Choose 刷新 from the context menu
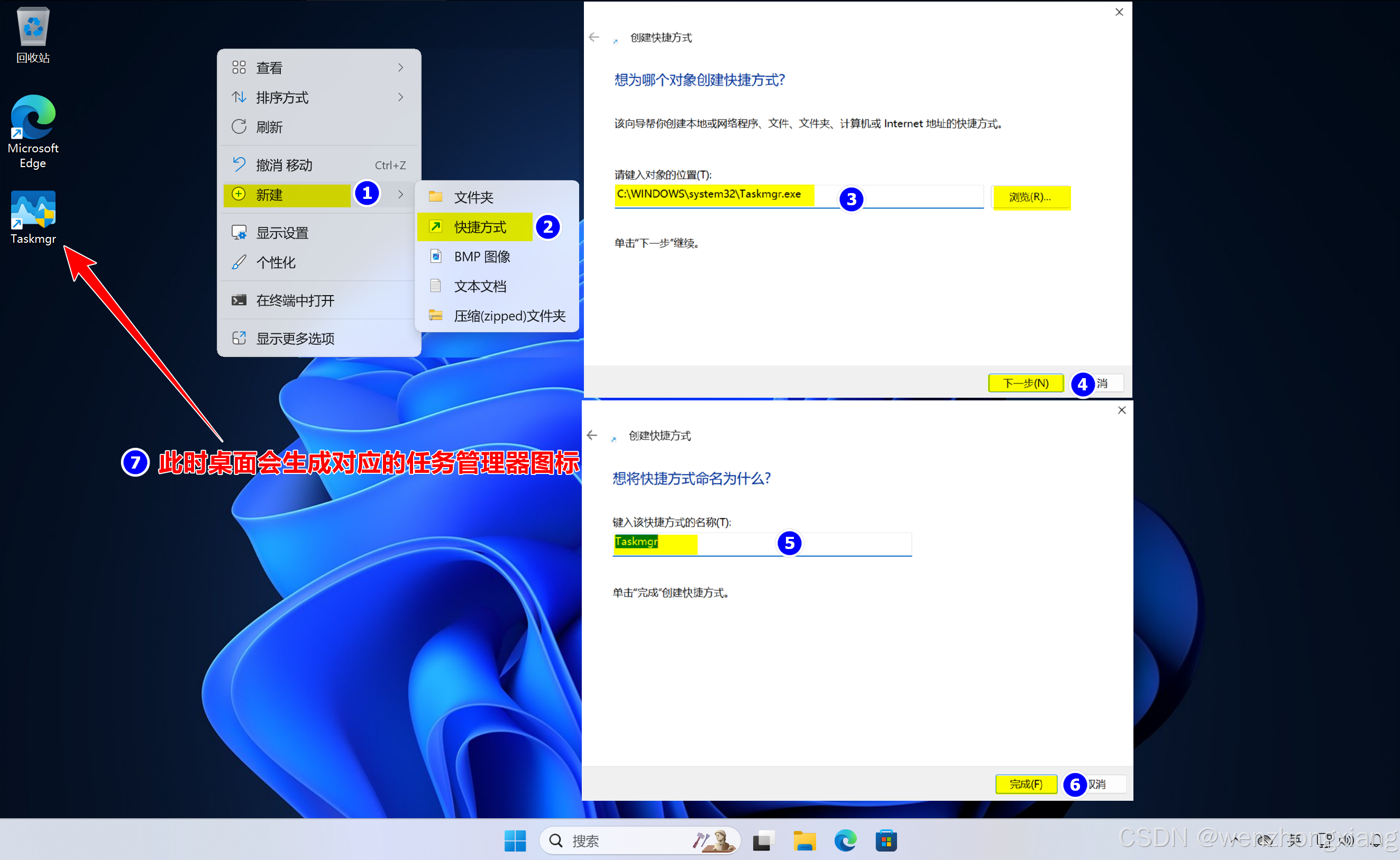This screenshot has height=860, width=1400. 270,127
